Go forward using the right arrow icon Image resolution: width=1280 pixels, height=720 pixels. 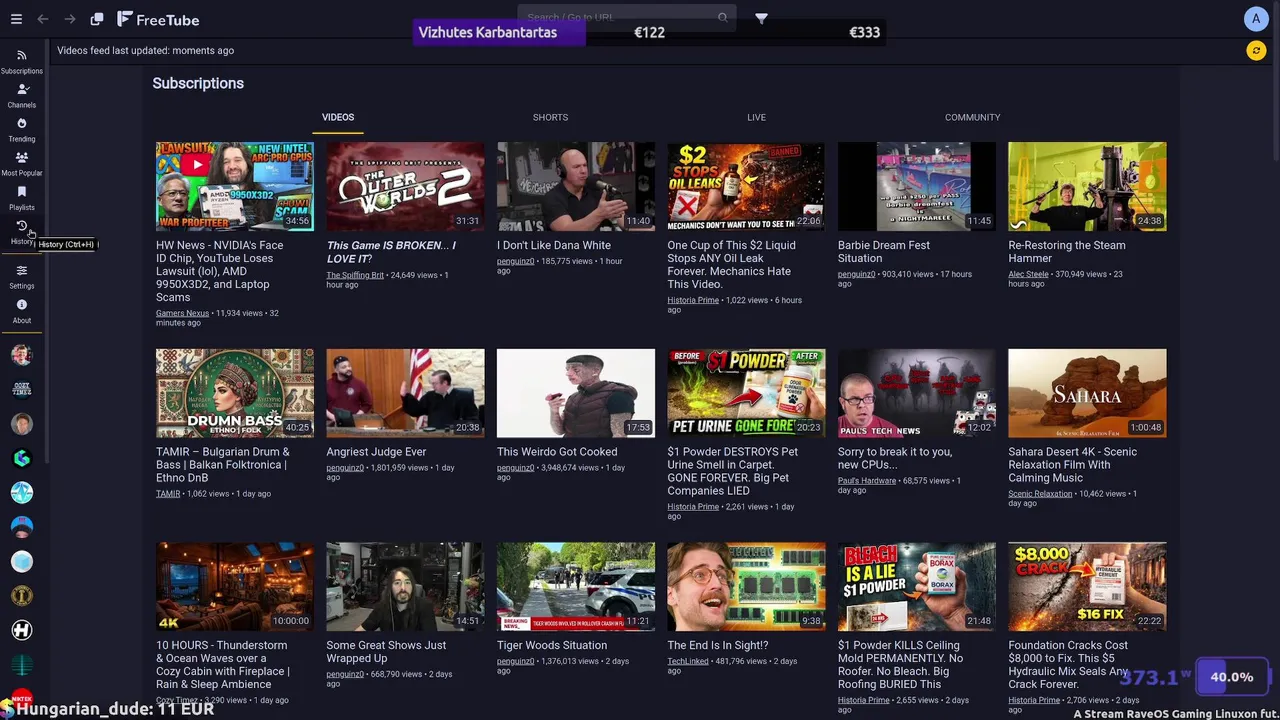coord(70,19)
